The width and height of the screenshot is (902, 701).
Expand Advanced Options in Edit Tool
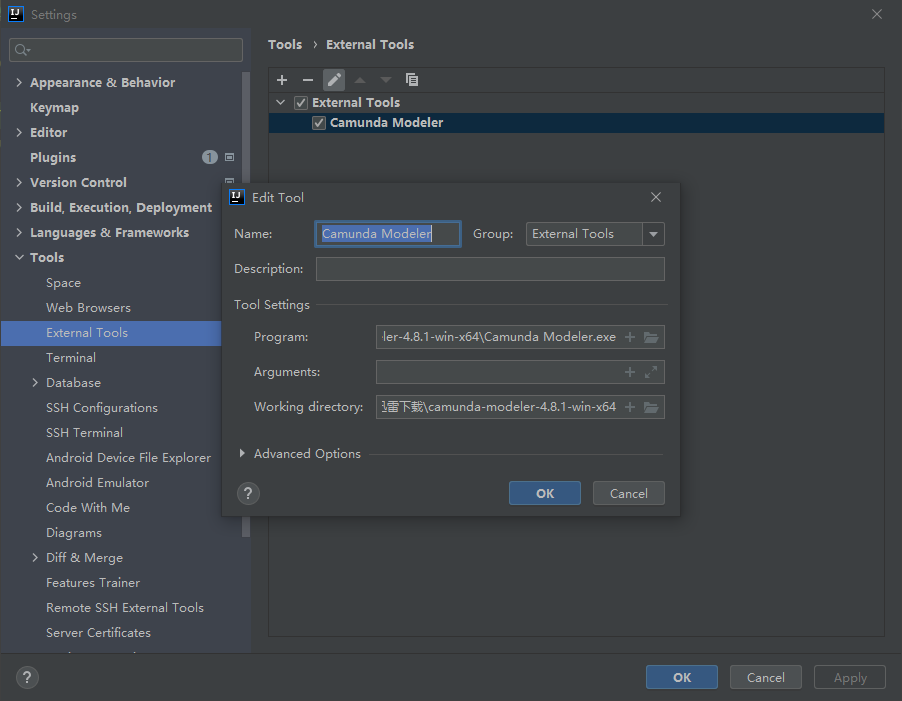[242, 454]
